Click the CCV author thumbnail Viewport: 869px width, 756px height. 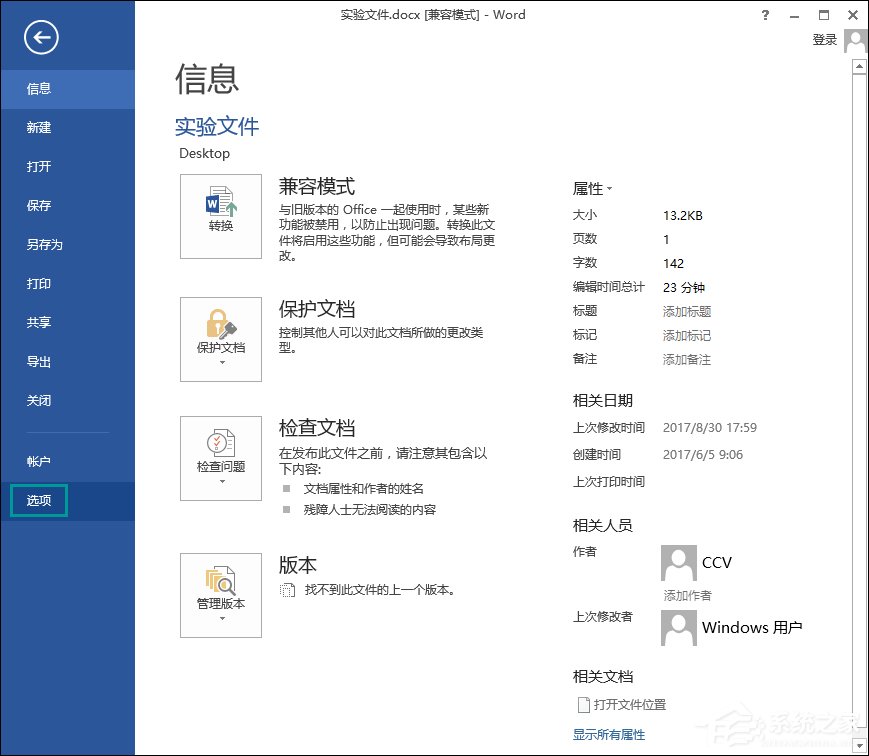(x=678, y=562)
